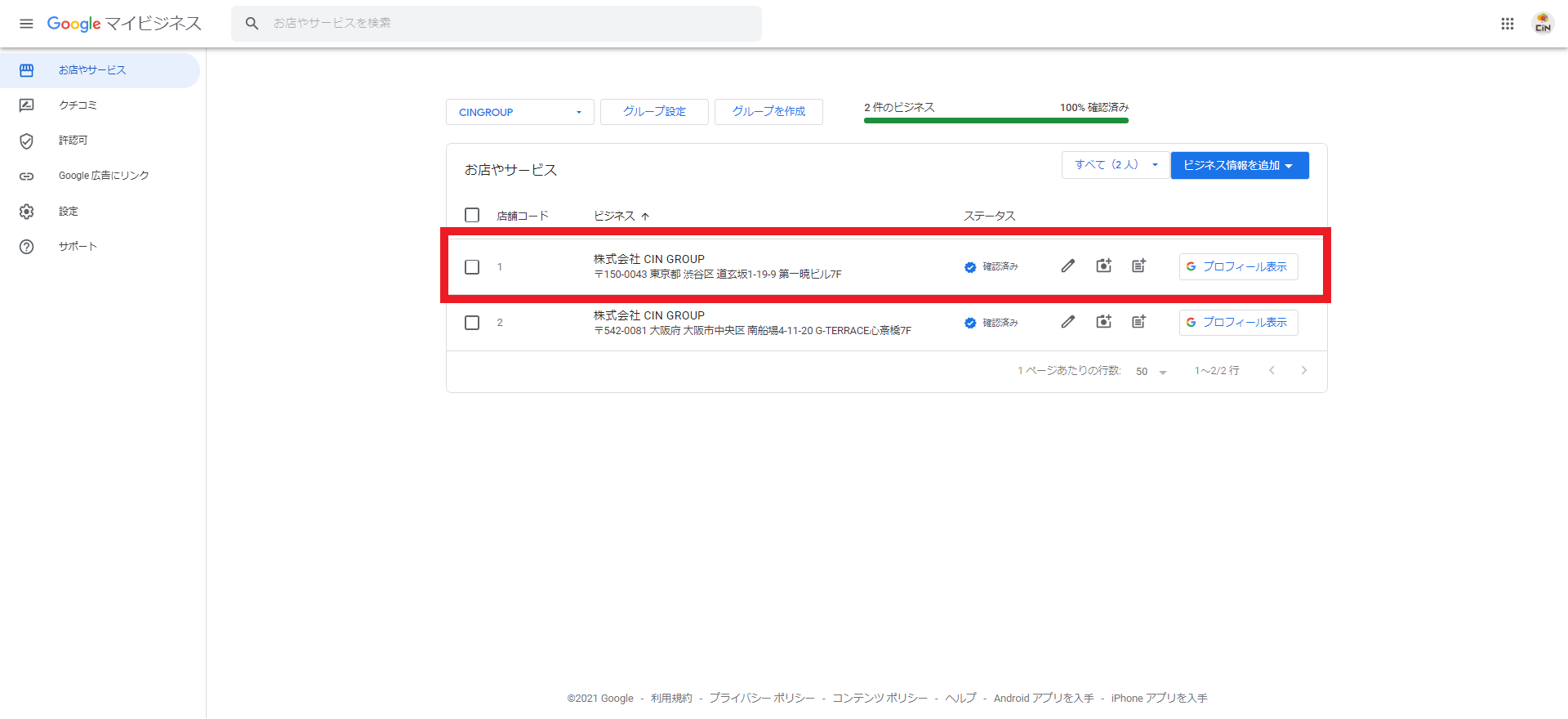This screenshot has width=1568, height=719.
Task: Show profile for the 大阪府 business
Action: click(1238, 323)
